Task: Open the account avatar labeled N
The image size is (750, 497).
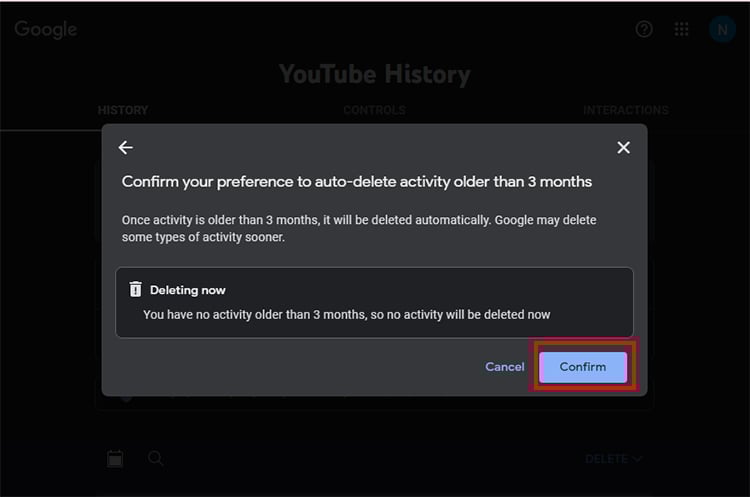Action: point(722,29)
